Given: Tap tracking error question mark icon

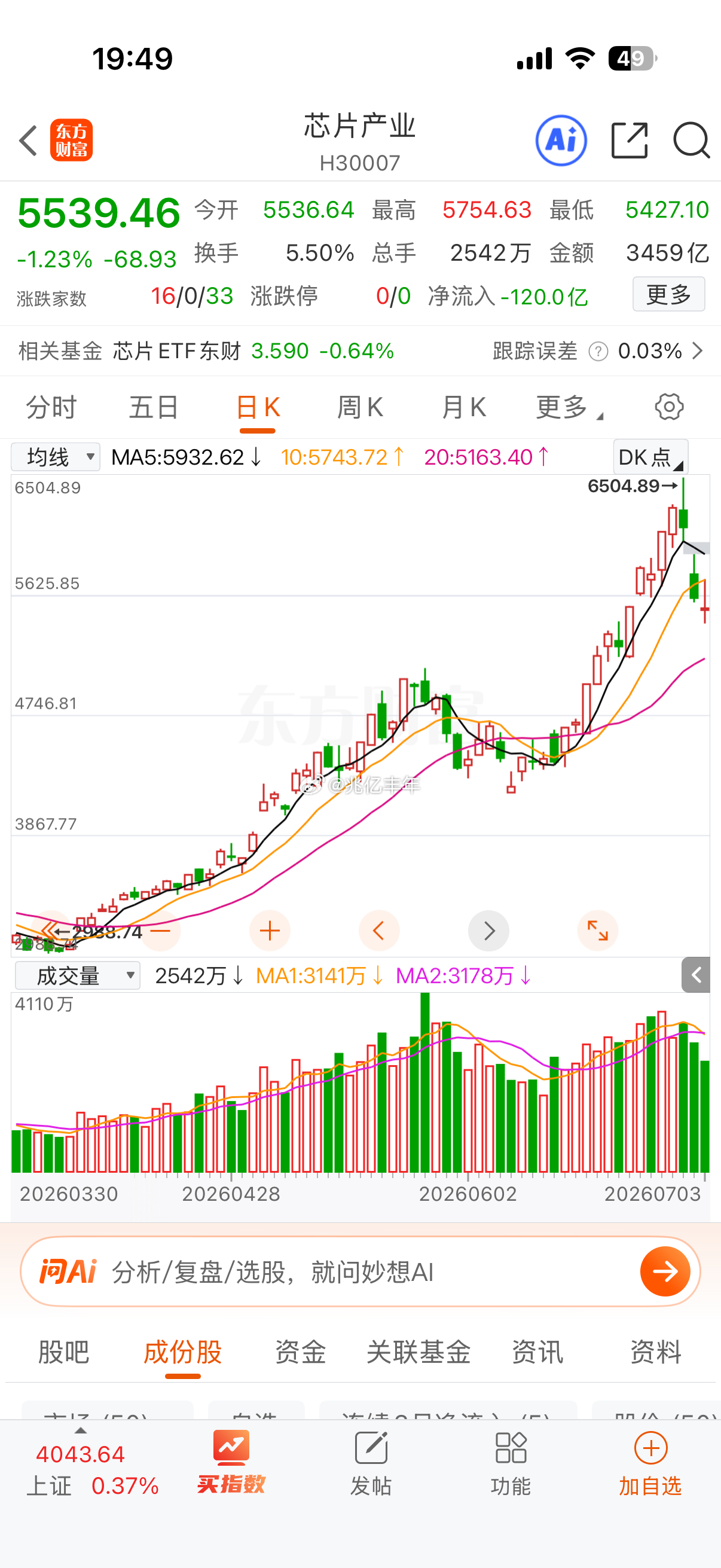Looking at the screenshot, I should [598, 351].
